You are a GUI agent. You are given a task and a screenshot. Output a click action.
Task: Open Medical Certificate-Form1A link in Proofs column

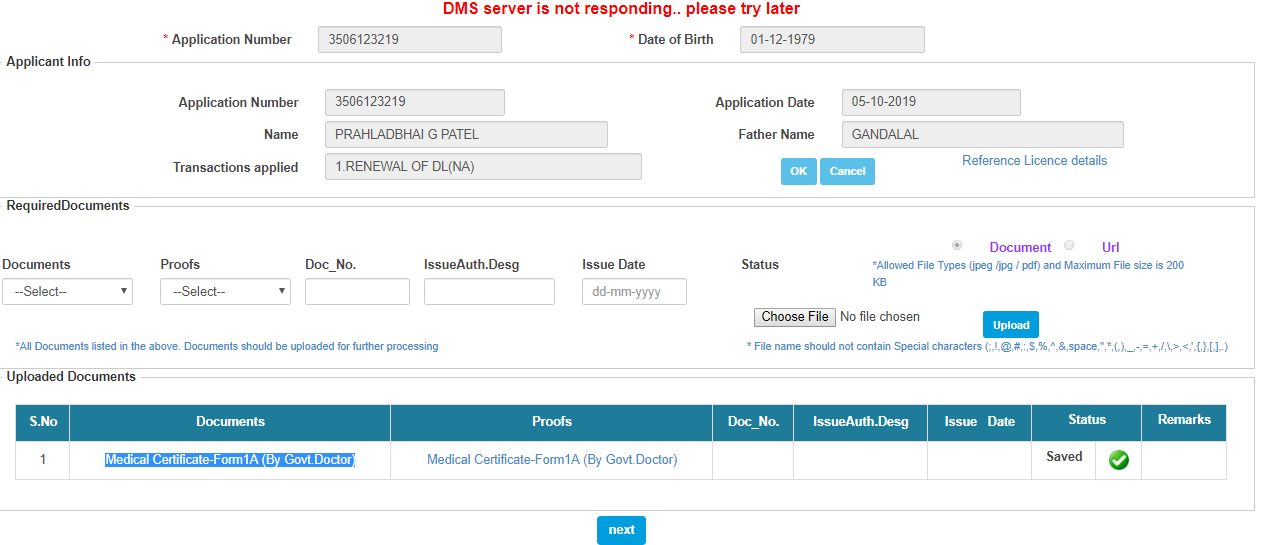[552, 459]
